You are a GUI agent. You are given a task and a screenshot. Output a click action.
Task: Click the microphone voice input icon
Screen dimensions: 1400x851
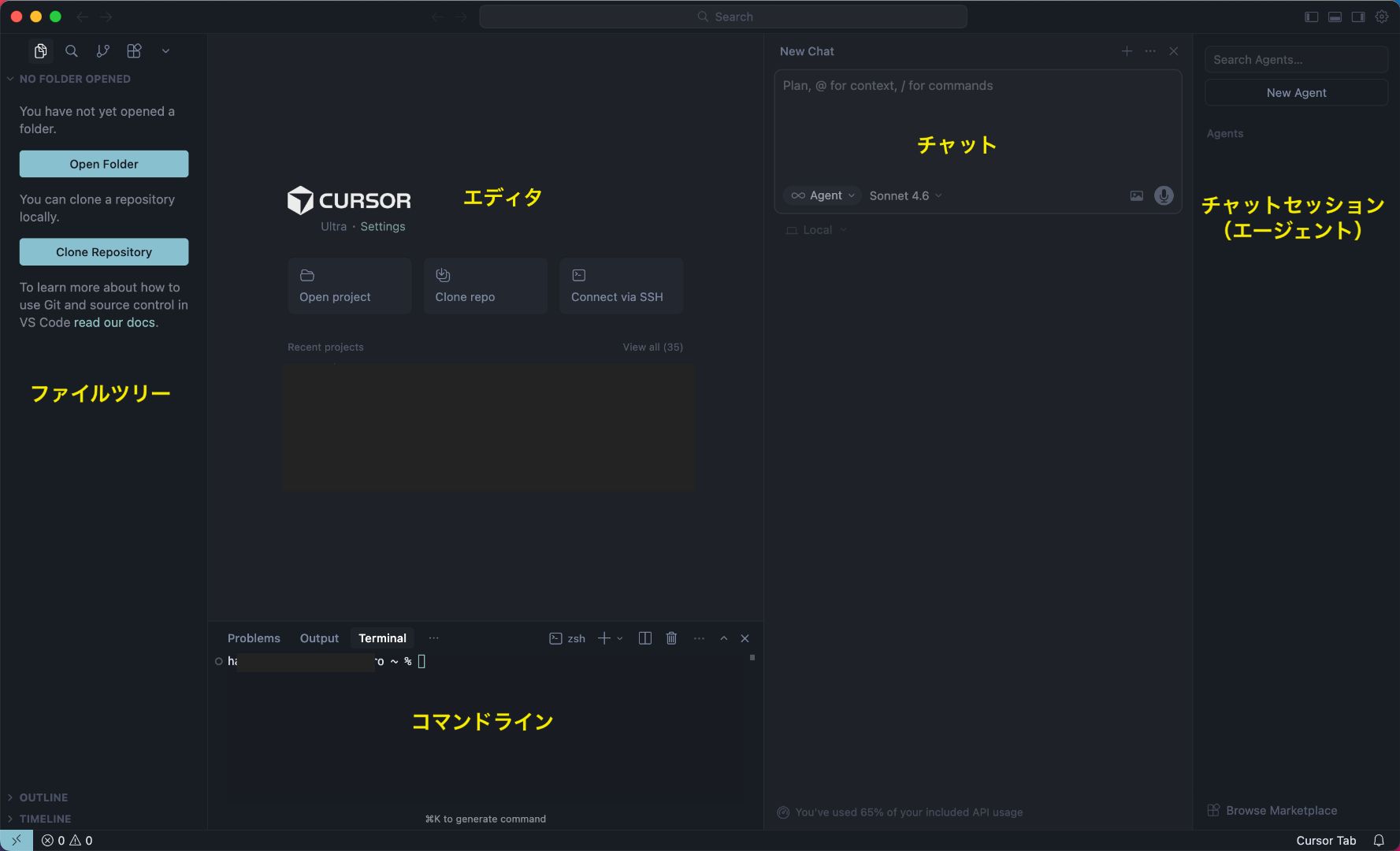coord(1163,195)
